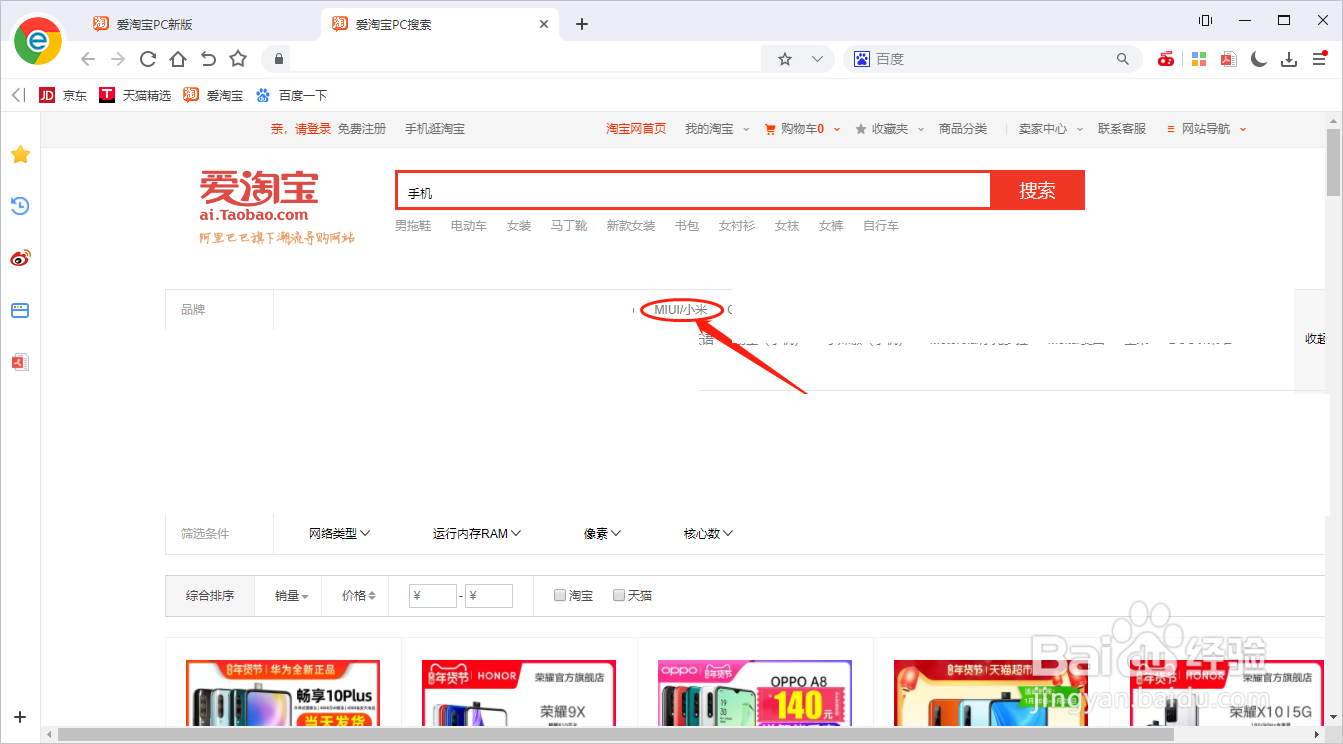Open the 我的淘宝 dropdown menu
This screenshot has height=744, width=1343.
[x=715, y=129]
